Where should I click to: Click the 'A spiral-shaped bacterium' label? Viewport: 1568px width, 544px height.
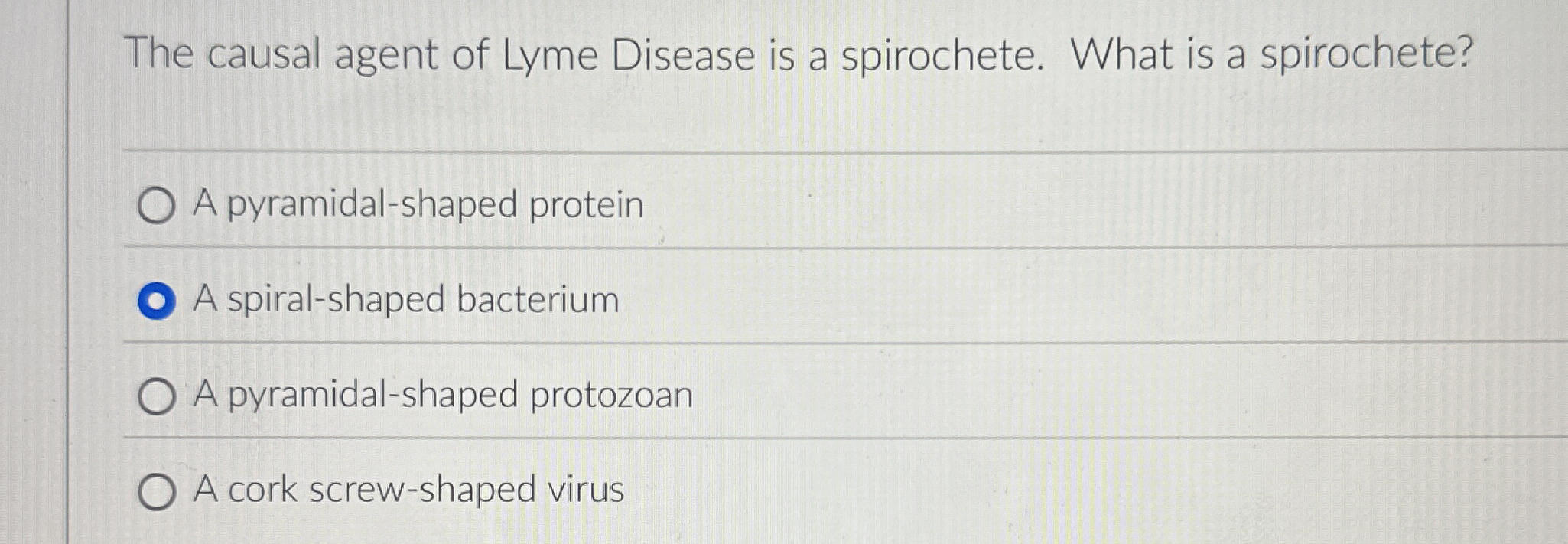click(x=405, y=298)
